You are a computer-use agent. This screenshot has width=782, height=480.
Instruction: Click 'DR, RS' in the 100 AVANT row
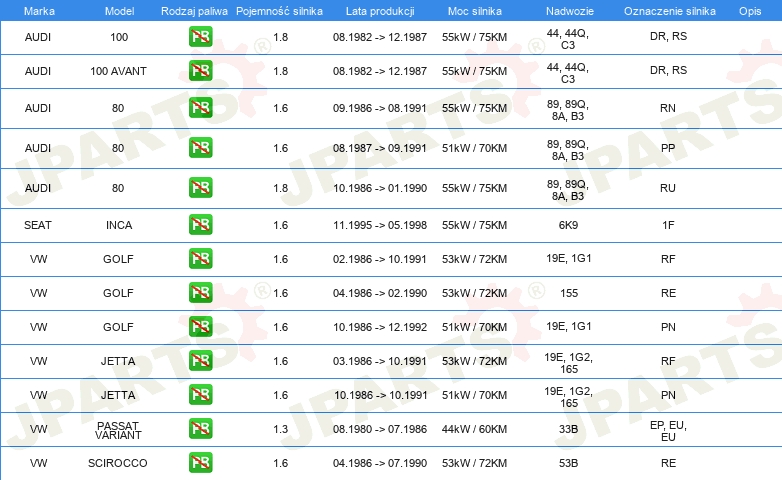pyautogui.click(x=668, y=70)
